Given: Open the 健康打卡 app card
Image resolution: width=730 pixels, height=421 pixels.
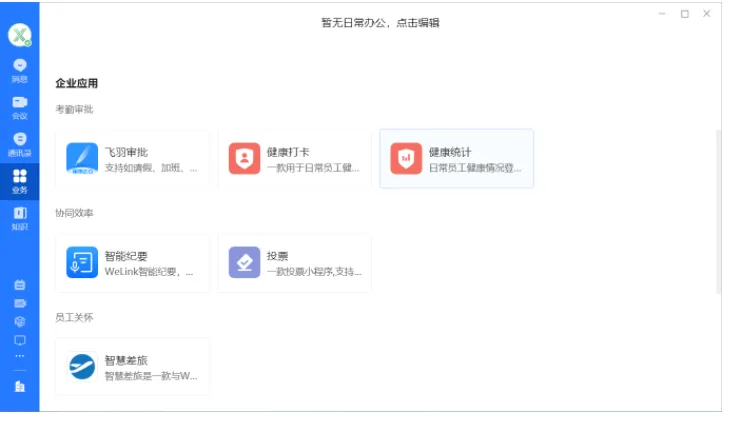Looking at the screenshot, I should point(294,159).
